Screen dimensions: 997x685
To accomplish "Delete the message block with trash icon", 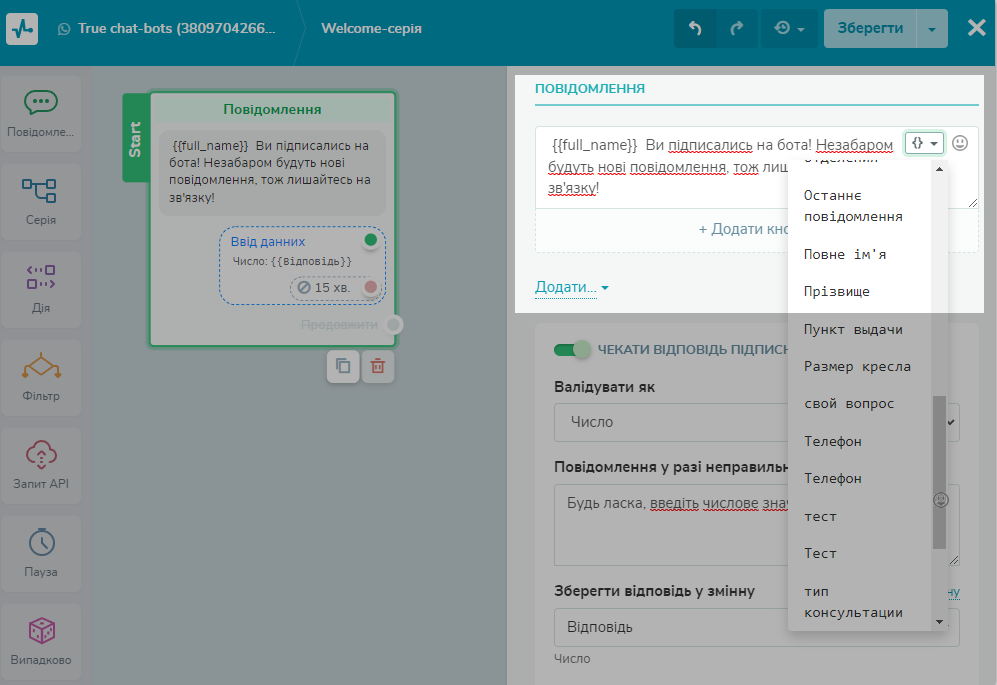I will click(x=378, y=366).
